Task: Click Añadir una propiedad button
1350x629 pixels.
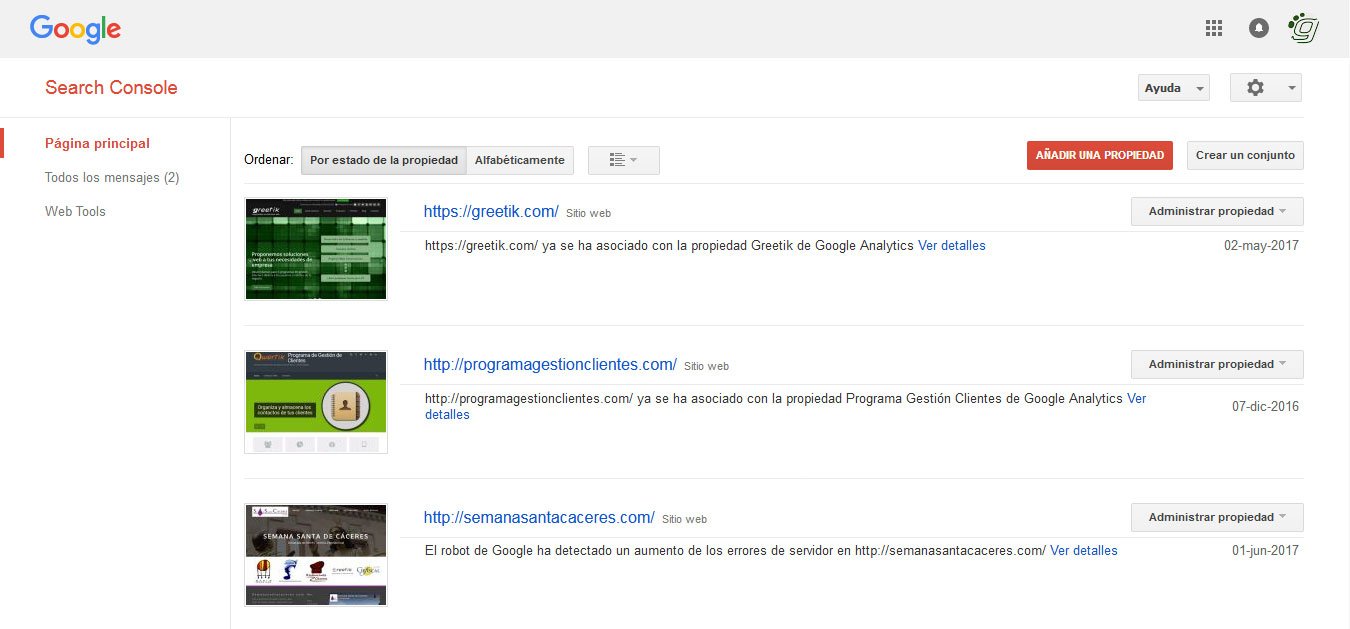Action: tap(1100, 155)
